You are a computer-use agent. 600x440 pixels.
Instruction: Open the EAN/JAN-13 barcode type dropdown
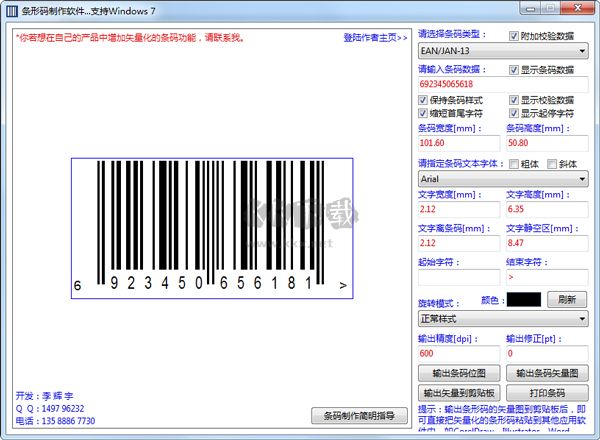pyautogui.click(x=503, y=51)
